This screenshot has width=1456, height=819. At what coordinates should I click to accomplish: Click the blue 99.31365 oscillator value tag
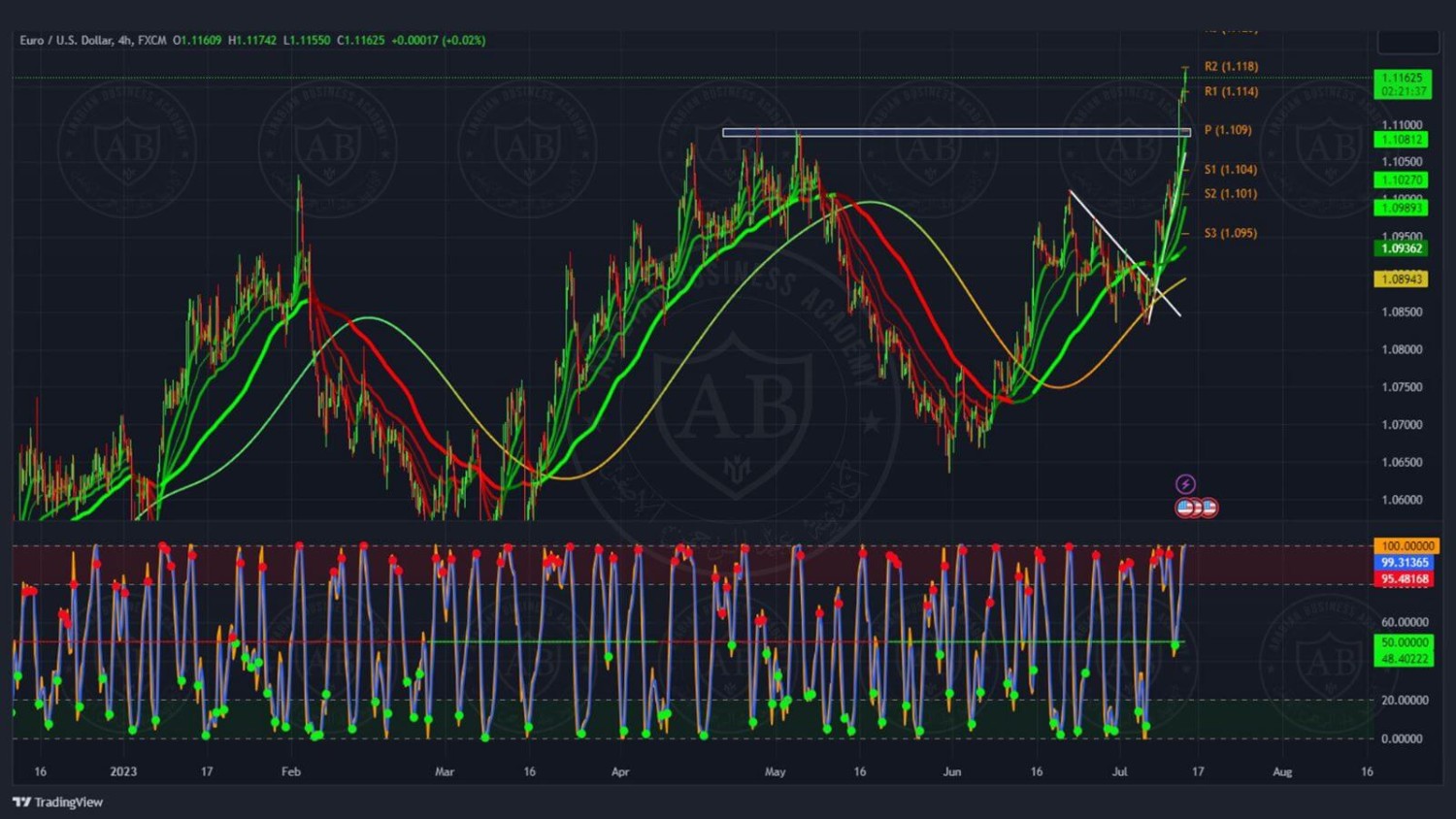(x=1405, y=563)
